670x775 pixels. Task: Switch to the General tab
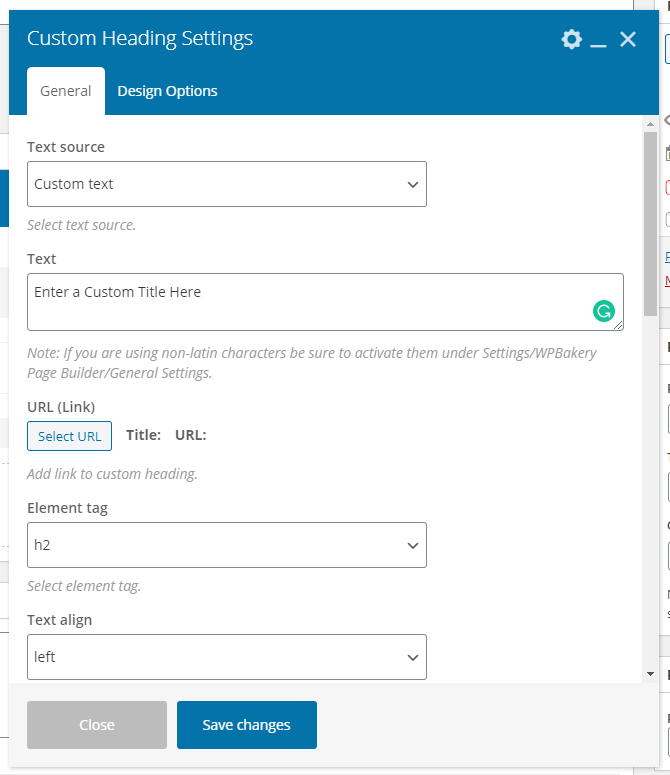click(66, 91)
